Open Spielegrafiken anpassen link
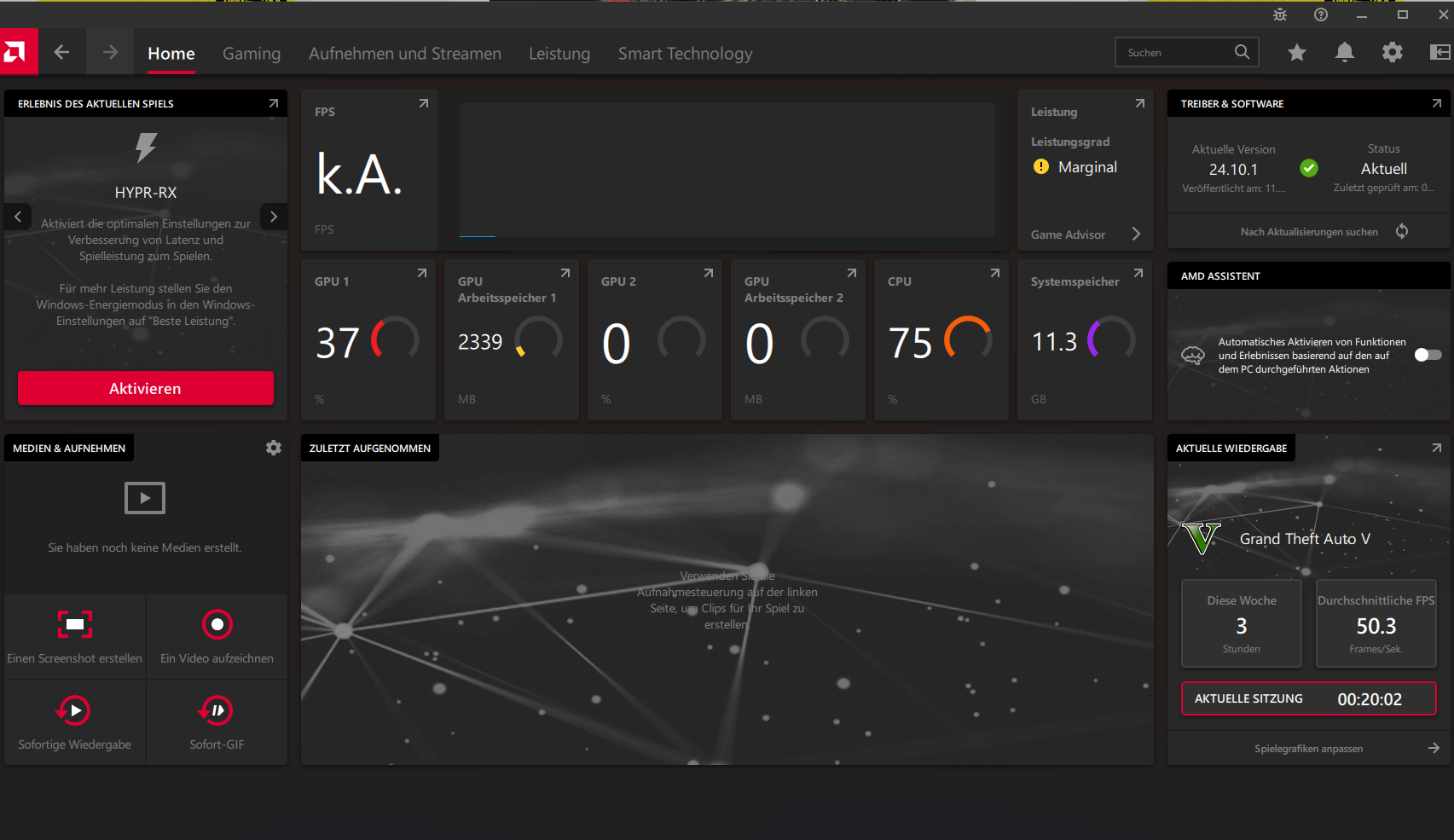Screen dimensions: 1454x840 click(x=1309, y=748)
